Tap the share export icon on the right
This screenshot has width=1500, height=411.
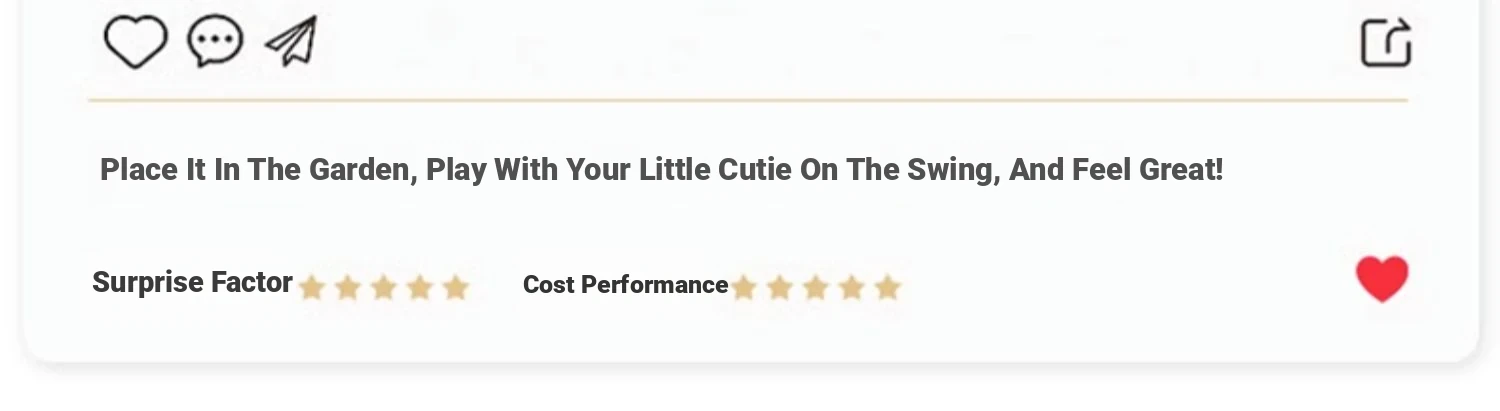pos(1386,43)
